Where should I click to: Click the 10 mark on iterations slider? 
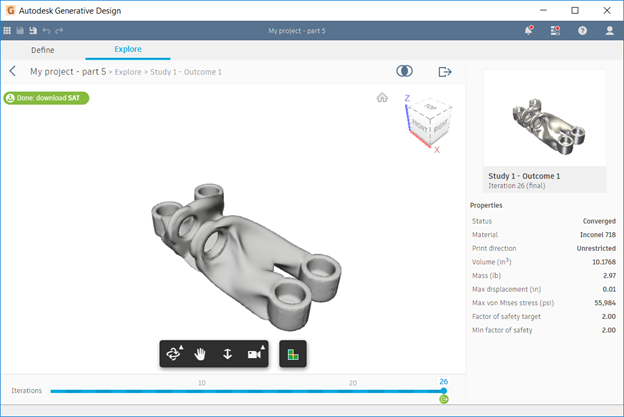point(202,383)
